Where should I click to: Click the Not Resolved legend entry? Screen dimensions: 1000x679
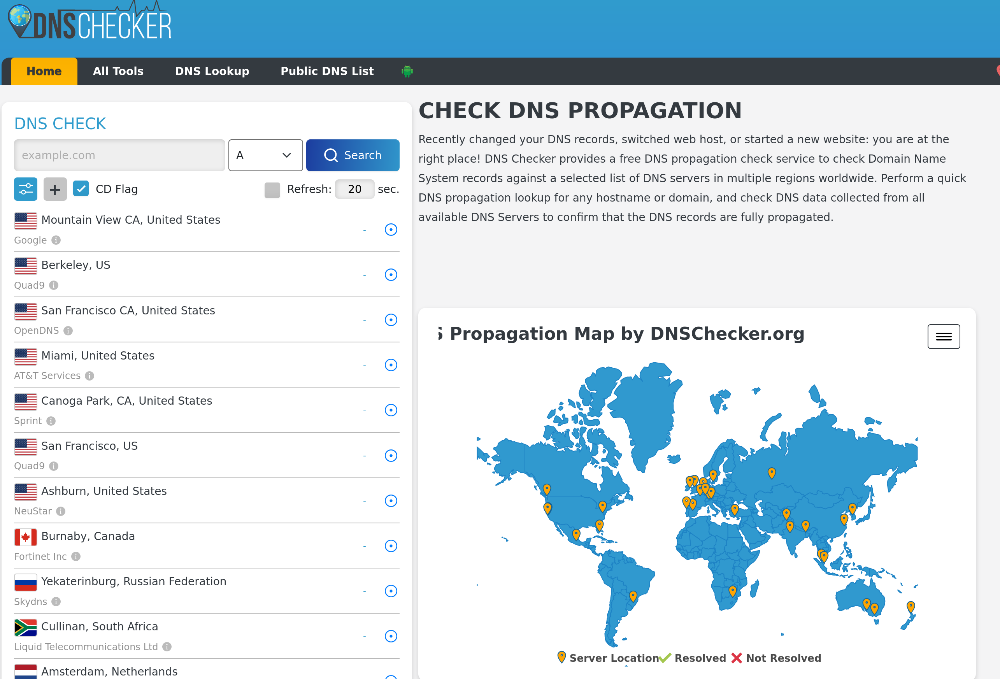pos(776,658)
